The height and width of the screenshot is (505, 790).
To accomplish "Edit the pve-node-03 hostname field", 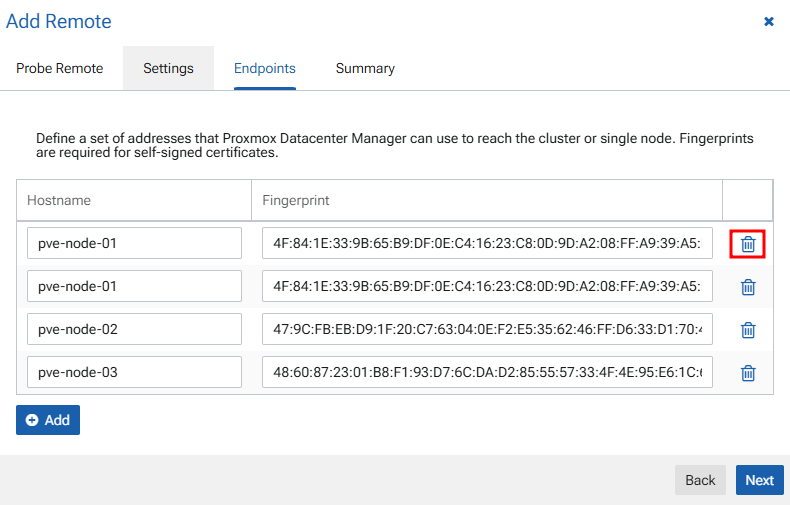I will [135, 372].
